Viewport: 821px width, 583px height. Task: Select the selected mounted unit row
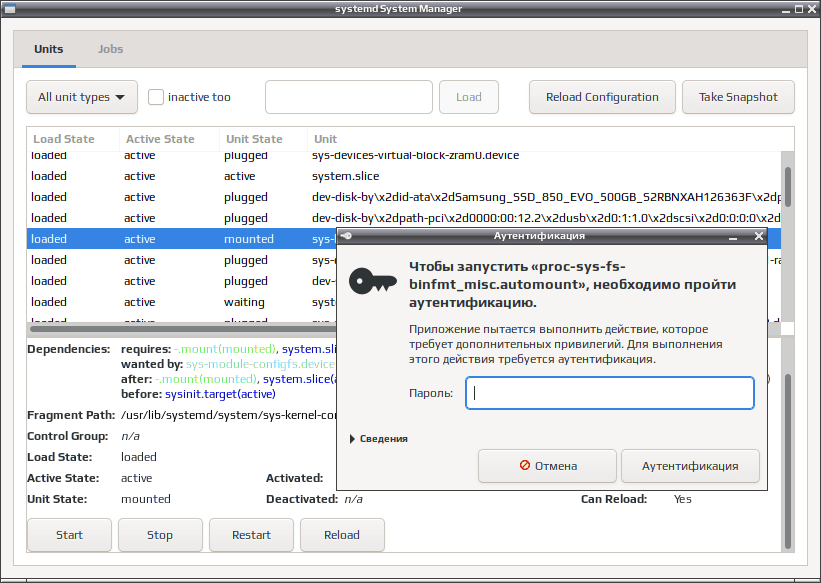(x=181, y=239)
